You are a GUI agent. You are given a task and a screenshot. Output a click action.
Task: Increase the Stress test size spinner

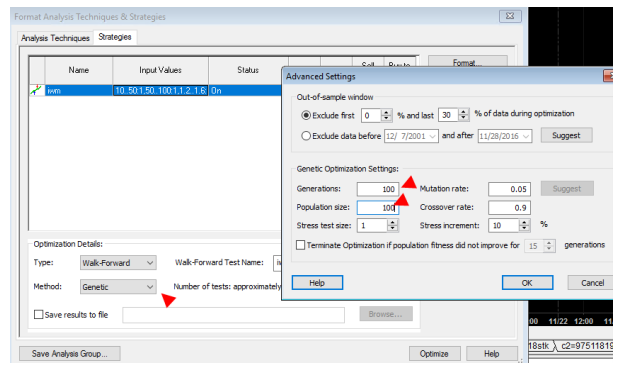(392, 222)
